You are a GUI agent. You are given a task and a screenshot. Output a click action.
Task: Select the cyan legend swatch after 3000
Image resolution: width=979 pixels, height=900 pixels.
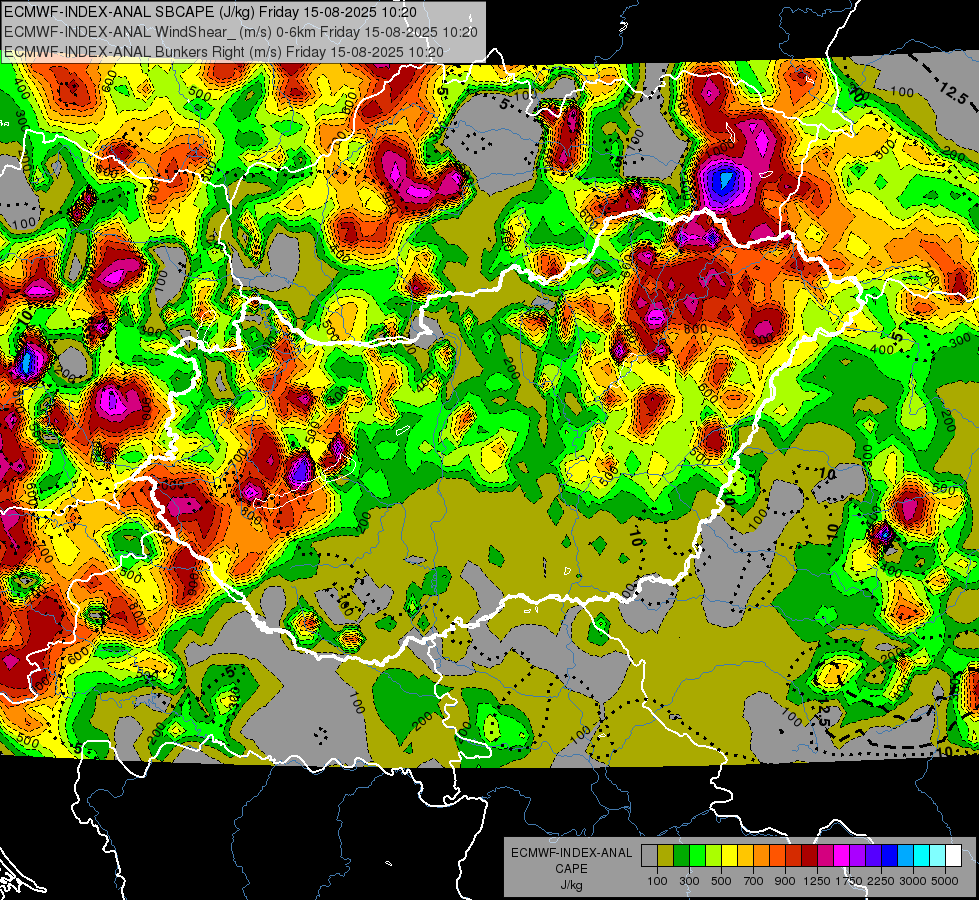click(x=922, y=855)
